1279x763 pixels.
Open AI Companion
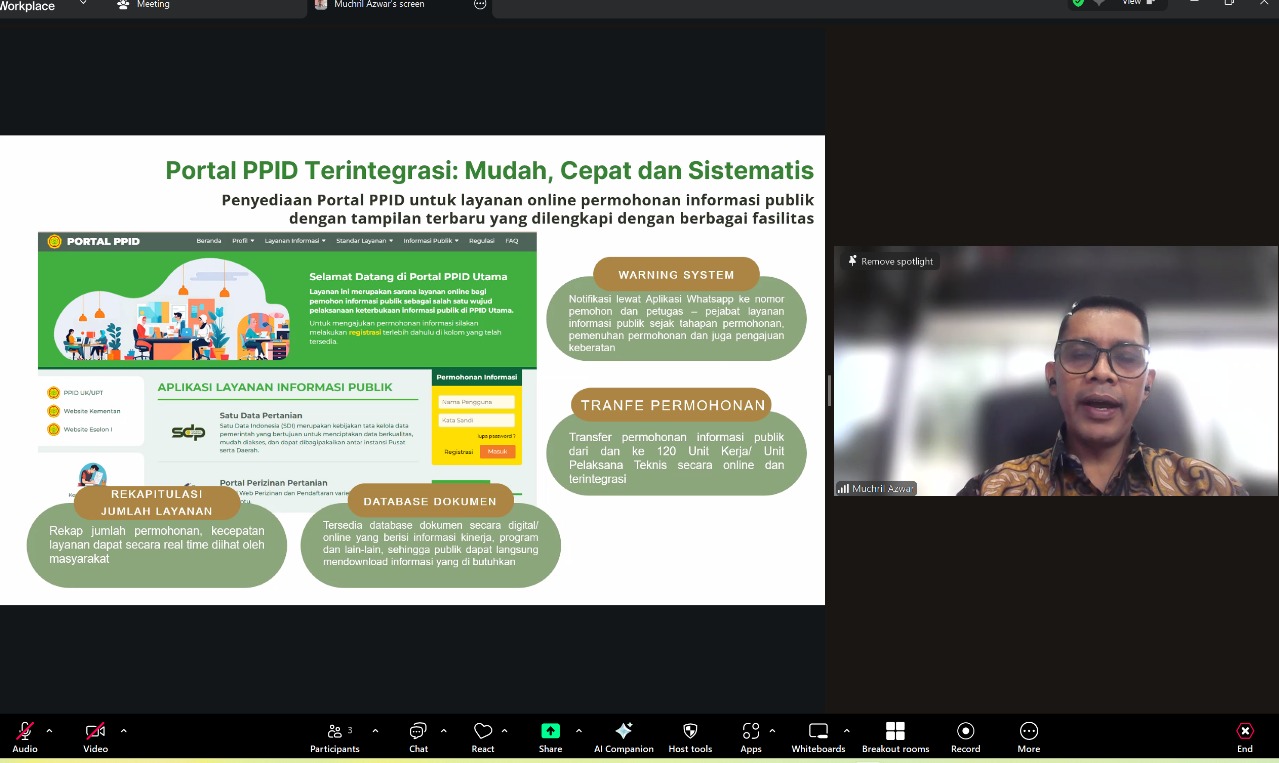tap(623, 732)
